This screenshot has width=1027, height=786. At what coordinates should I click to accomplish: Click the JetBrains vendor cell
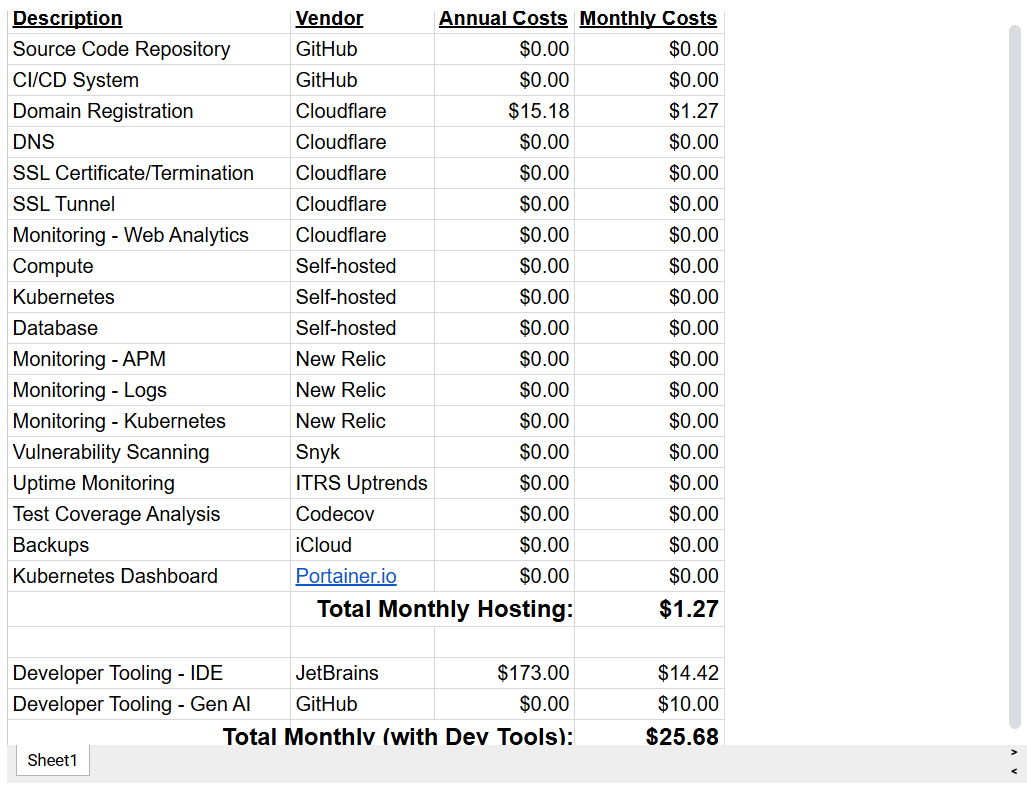coord(362,673)
